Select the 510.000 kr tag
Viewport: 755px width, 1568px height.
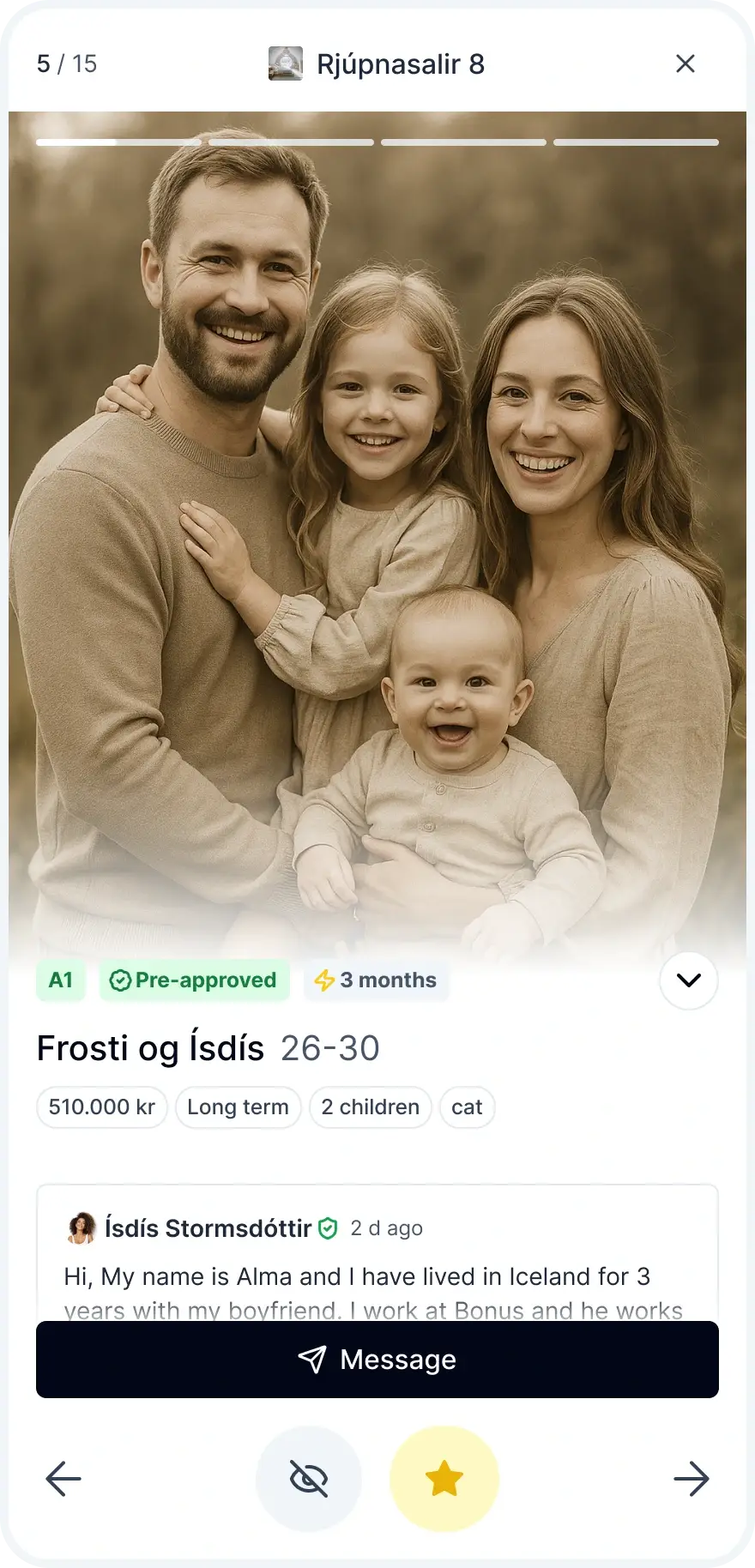(x=101, y=1107)
